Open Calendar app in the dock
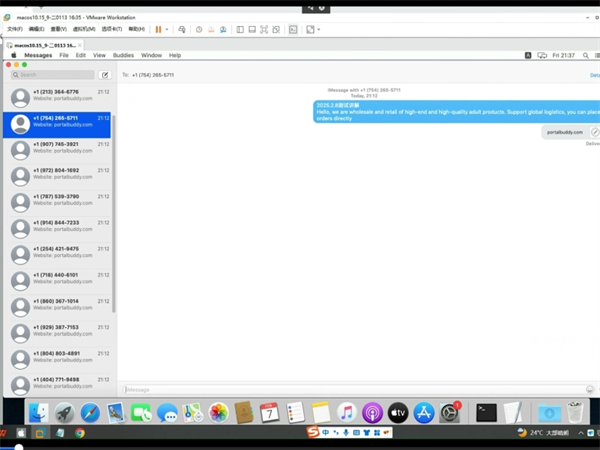 (269, 412)
